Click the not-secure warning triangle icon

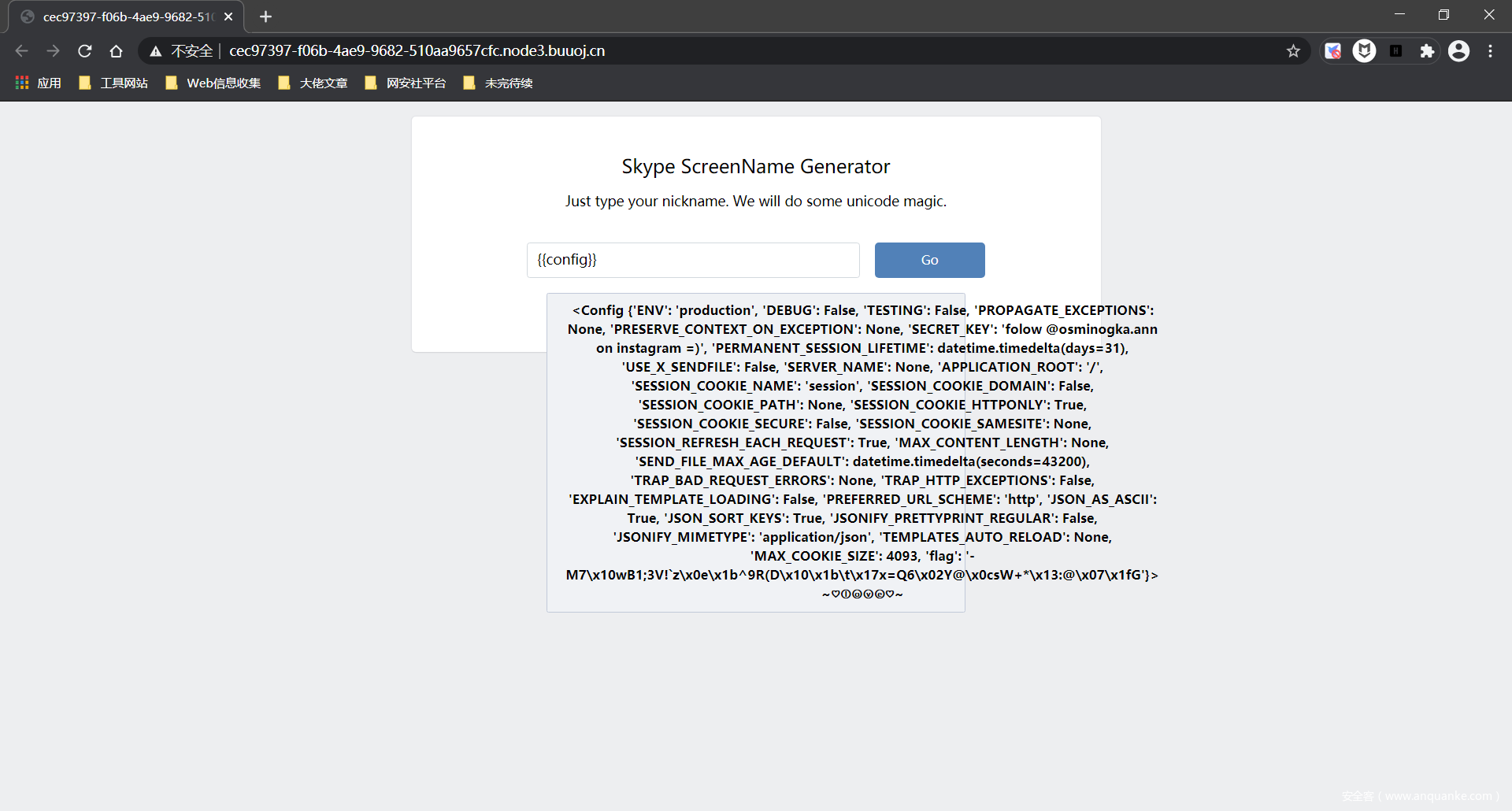[156, 51]
